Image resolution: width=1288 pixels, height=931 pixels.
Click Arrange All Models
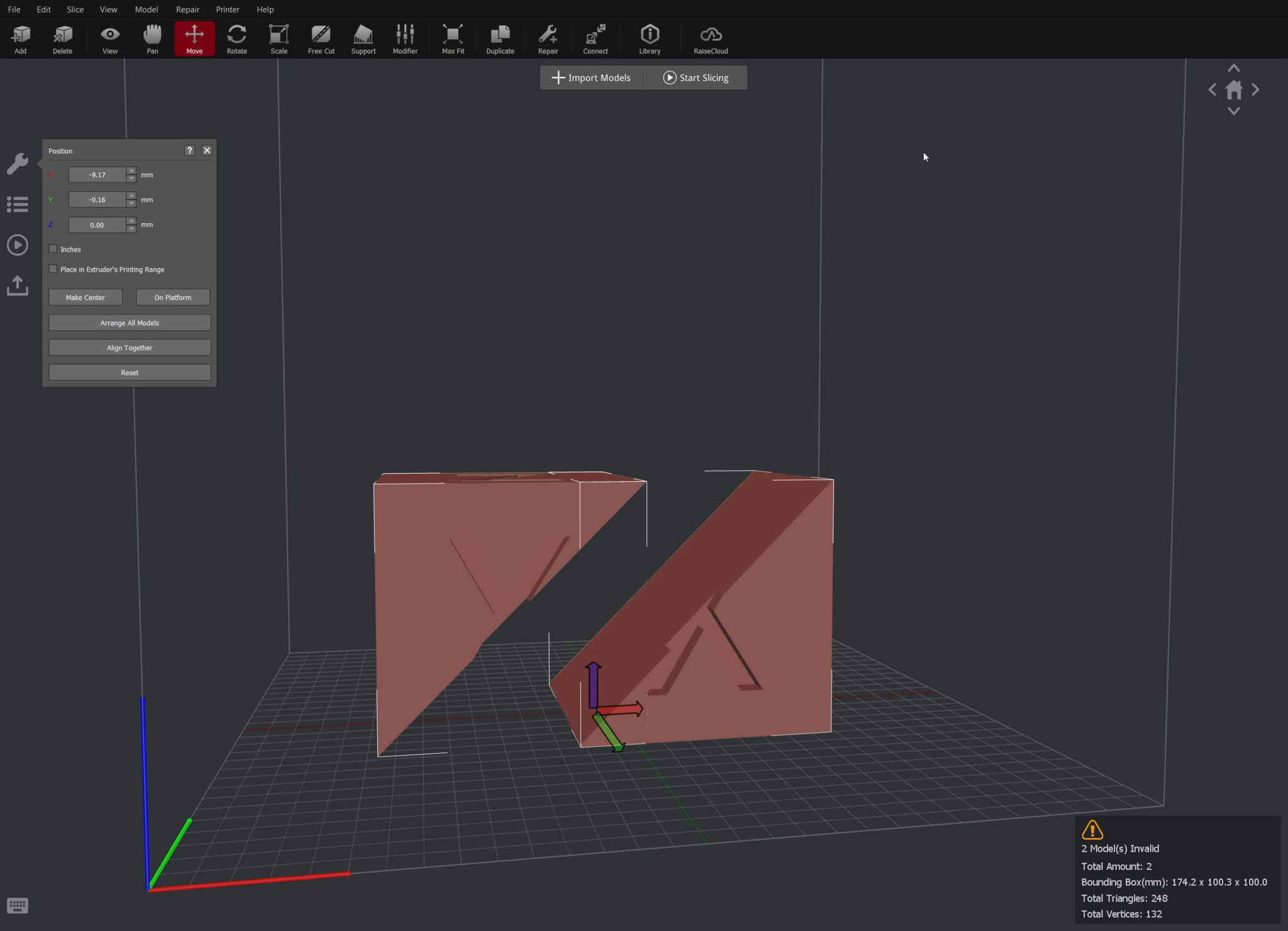130,322
